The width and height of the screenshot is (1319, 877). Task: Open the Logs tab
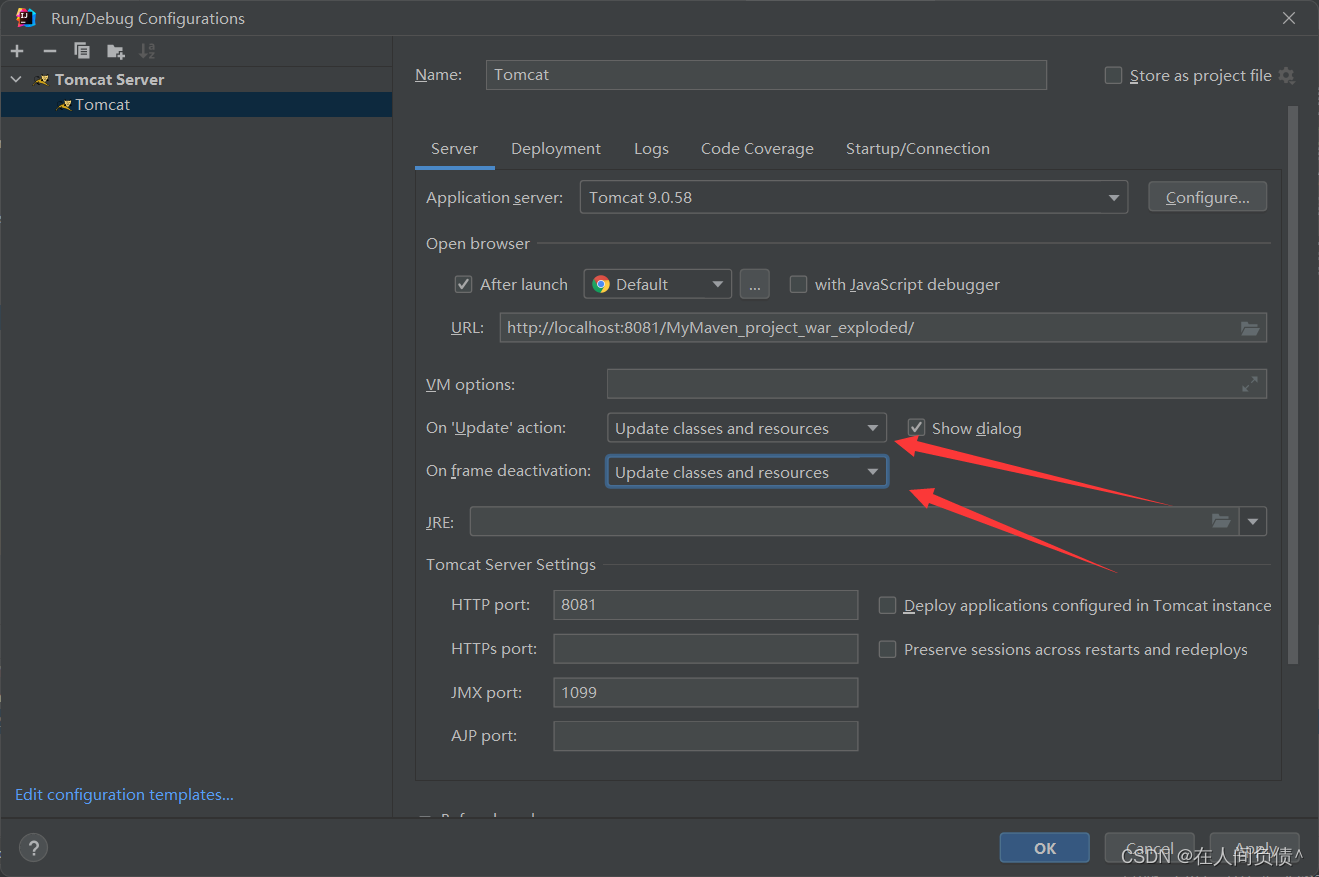click(651, 148)
